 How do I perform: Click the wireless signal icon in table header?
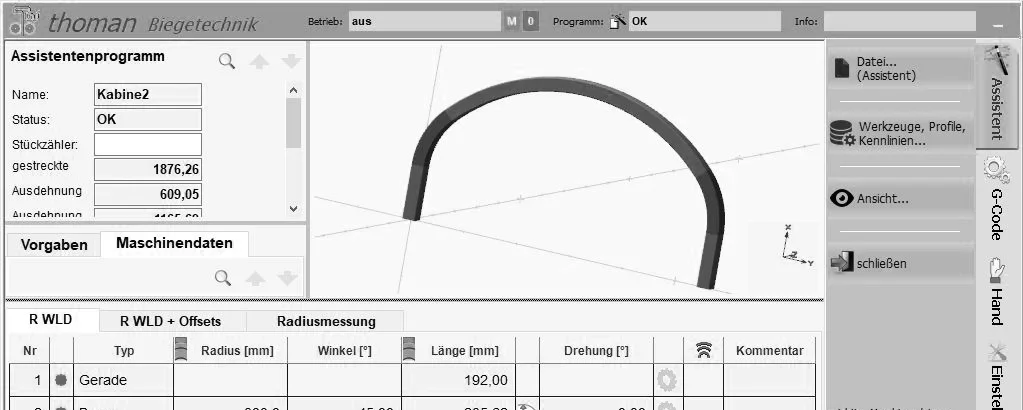pos(704,350)
